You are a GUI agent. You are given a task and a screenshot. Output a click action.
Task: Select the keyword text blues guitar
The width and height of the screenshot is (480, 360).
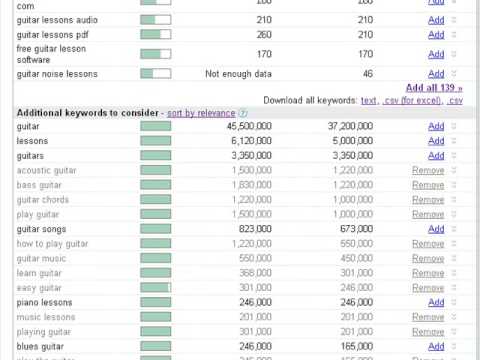40,347
